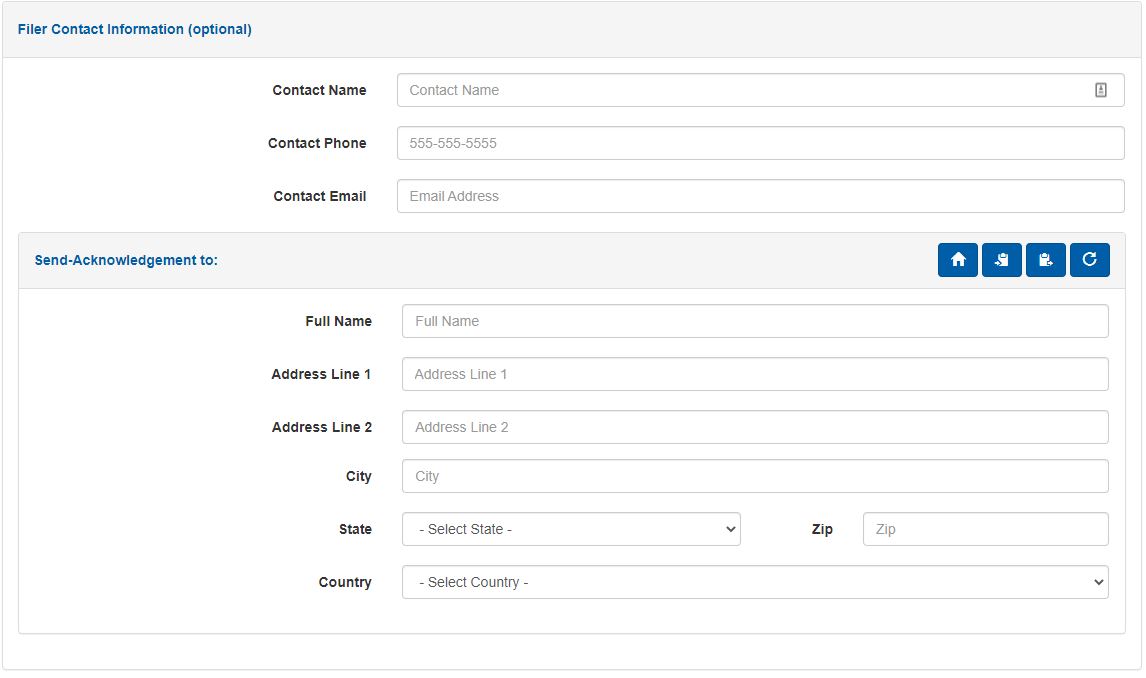This screenshot has width=1146, height=678.
Task: Click the Address Line 2 input
Action: [754, 427]
